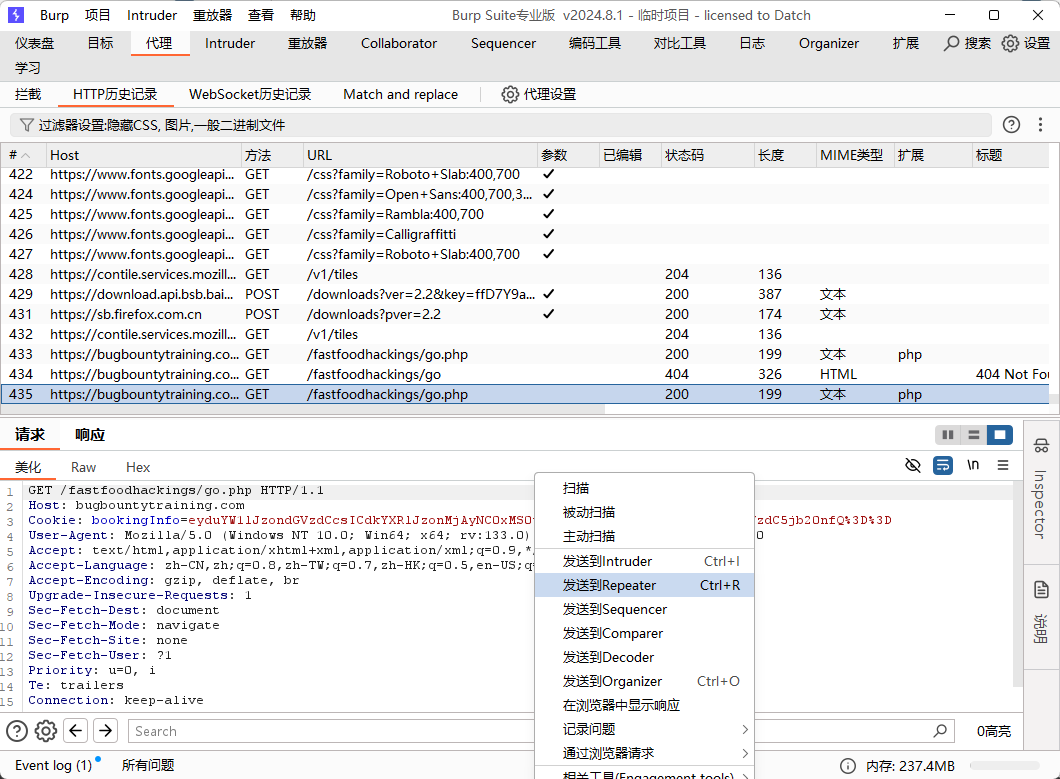Screen dimensions: 1060x779
Task: Open proxy settings gear icon
Action: (510, 94)
